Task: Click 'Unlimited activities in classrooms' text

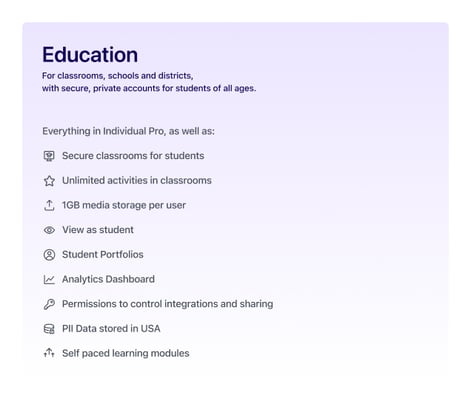Action: [137, 180]
